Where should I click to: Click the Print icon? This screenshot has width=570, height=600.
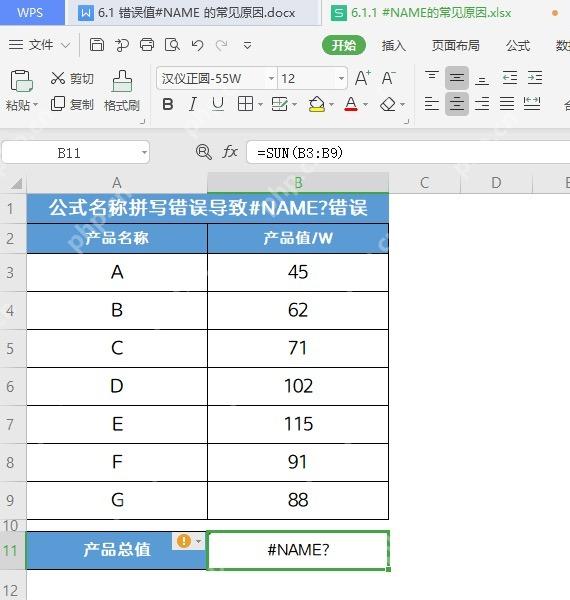click(147, 45)
